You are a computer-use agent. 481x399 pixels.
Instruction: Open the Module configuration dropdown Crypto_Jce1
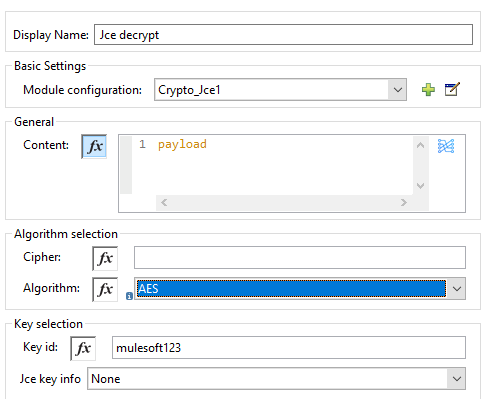point(280,90)
